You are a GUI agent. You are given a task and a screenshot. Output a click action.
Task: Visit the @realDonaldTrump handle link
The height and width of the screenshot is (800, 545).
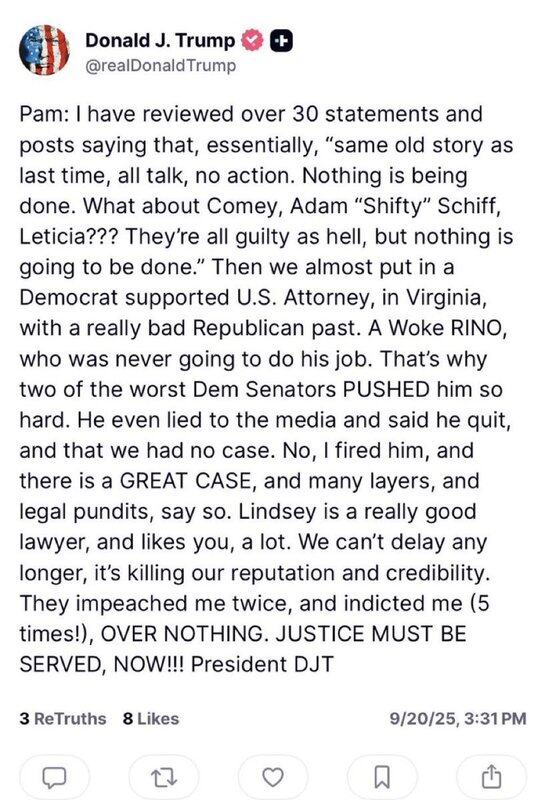click(161, 66)
